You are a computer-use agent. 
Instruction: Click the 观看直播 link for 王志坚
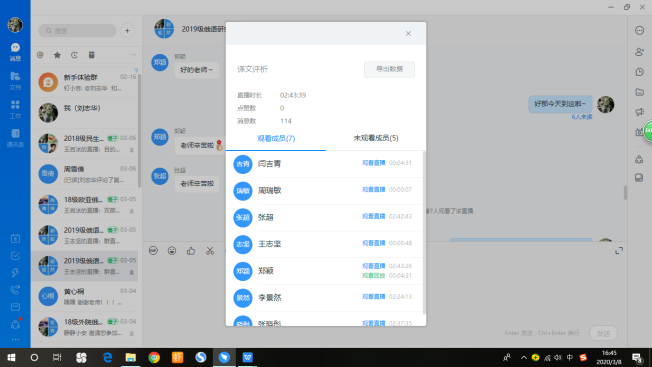[x=373, y=243]
